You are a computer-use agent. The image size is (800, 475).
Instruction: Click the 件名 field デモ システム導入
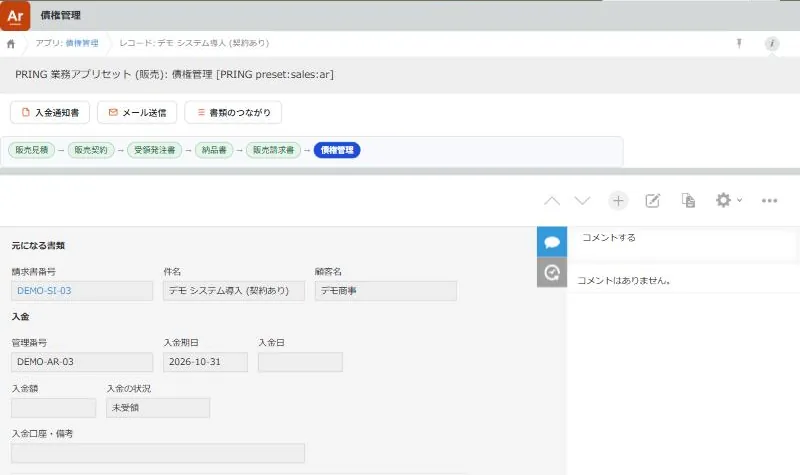[x=234, y=291]
